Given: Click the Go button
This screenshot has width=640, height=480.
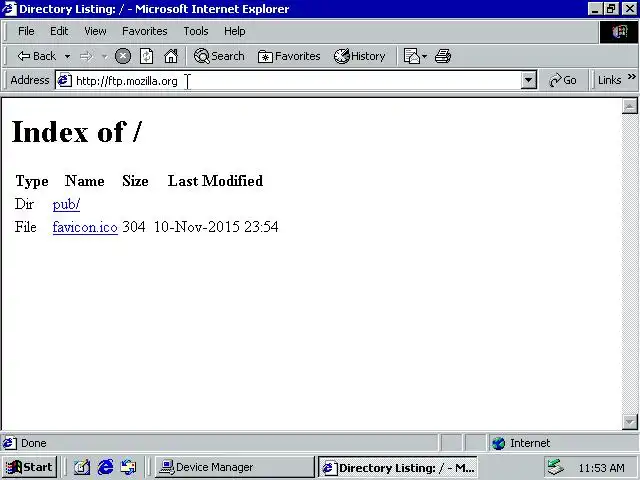Looking at the screenshot, I should 563,80.
